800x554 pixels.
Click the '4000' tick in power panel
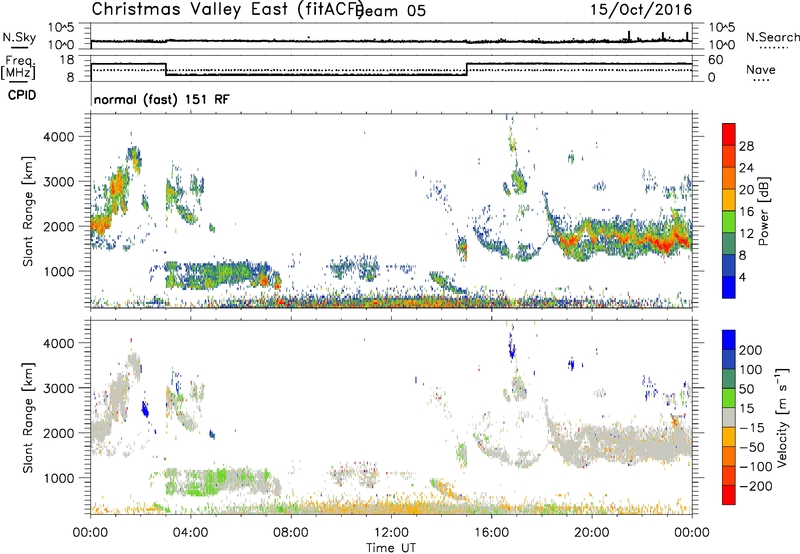(x=58, y=137)
